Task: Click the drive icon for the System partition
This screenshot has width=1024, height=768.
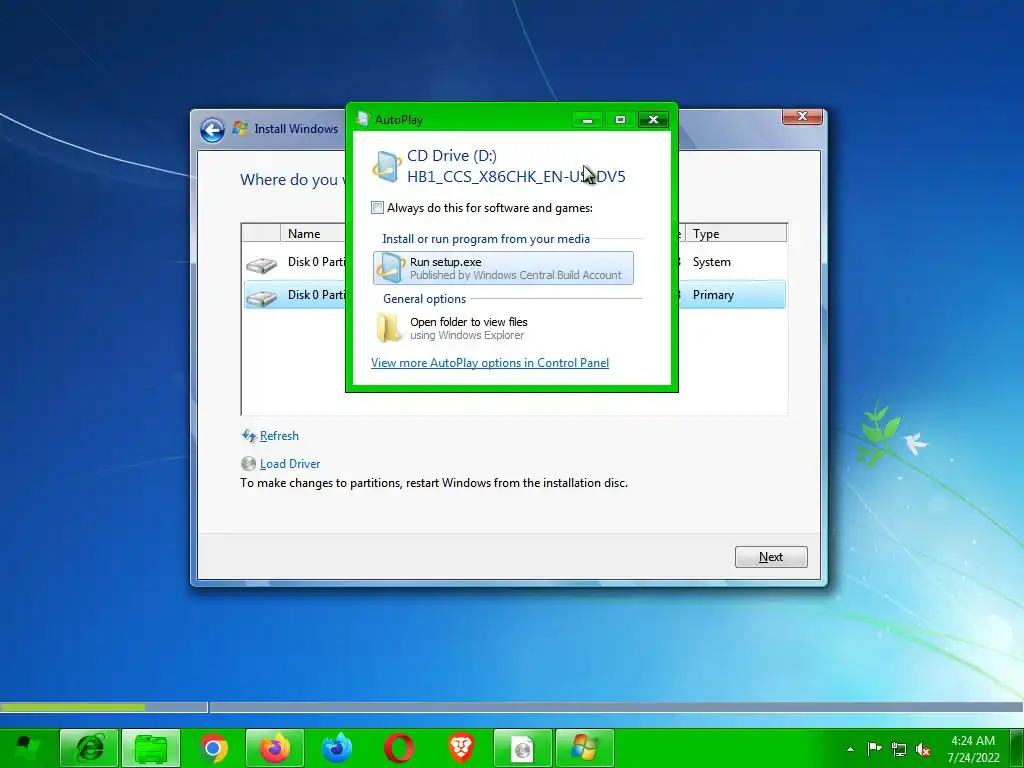Action: [x=261, y=264]
